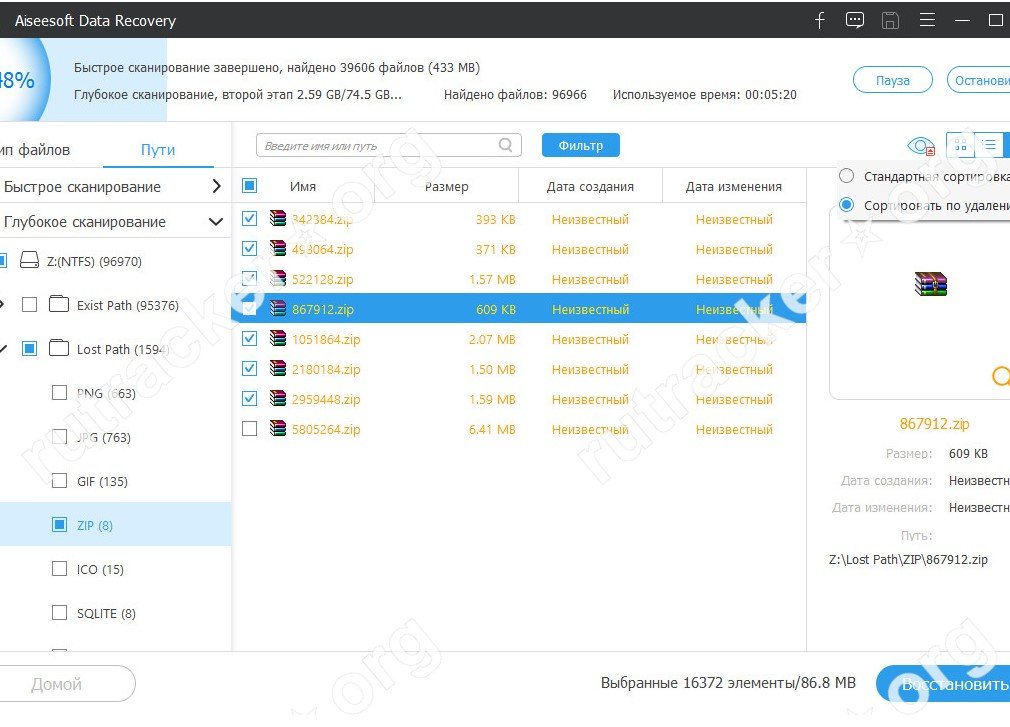Click the search magnifier icon in search box
The width and height of the screenshot is (1010, 727).
tap(506, 145)
